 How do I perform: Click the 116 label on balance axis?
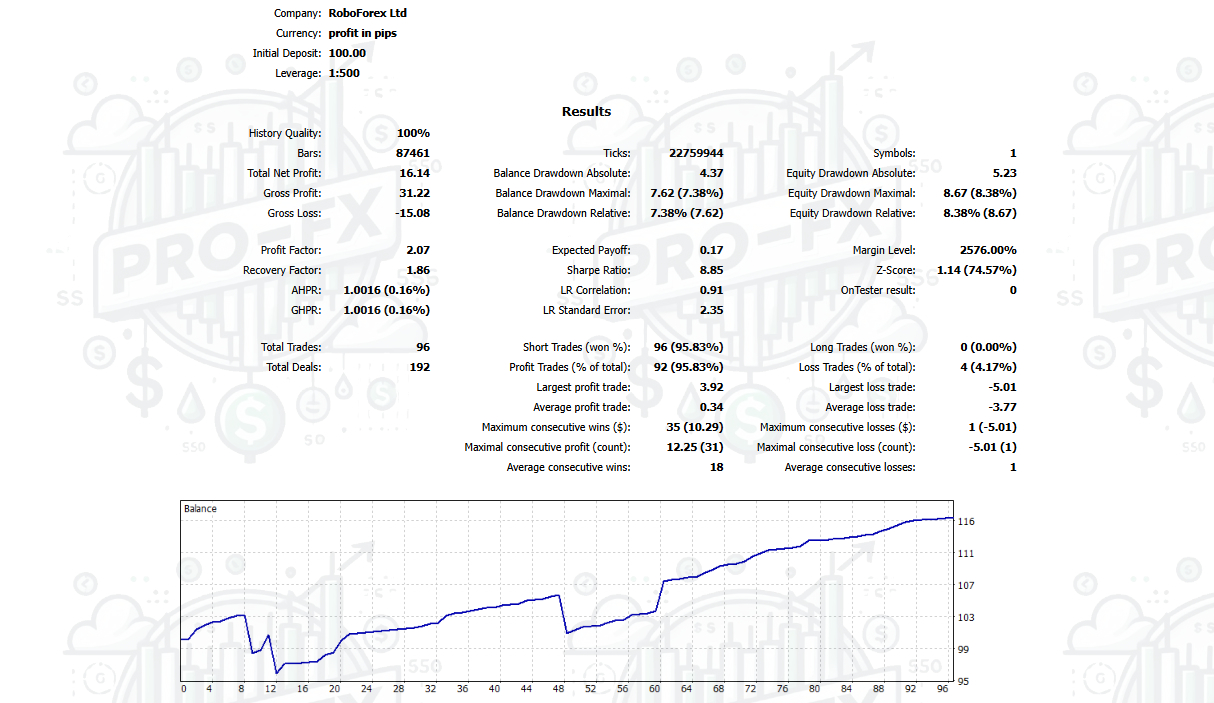[x=966, y=522]
